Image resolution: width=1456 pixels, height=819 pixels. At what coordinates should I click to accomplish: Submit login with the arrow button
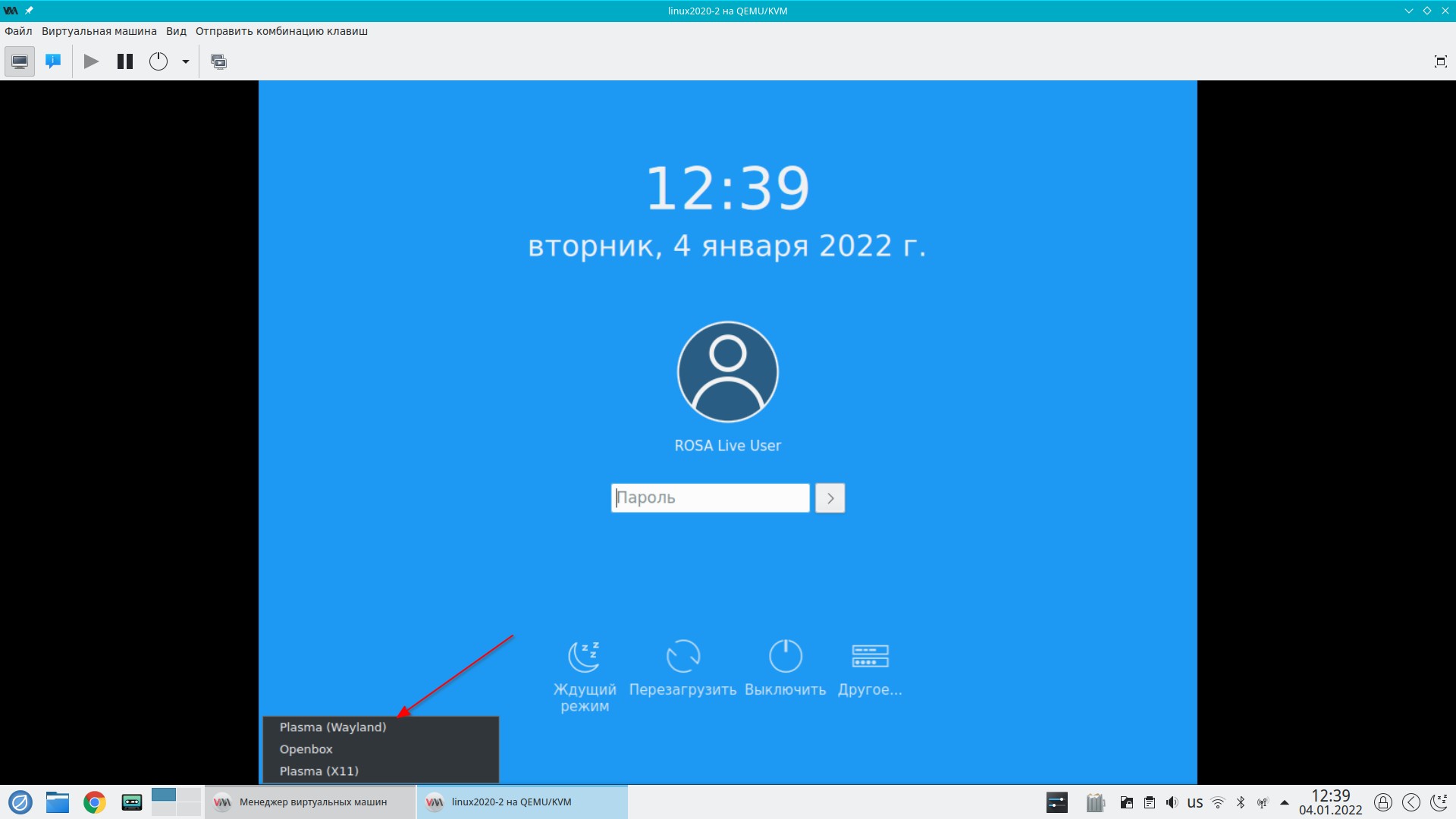(830, 498)
